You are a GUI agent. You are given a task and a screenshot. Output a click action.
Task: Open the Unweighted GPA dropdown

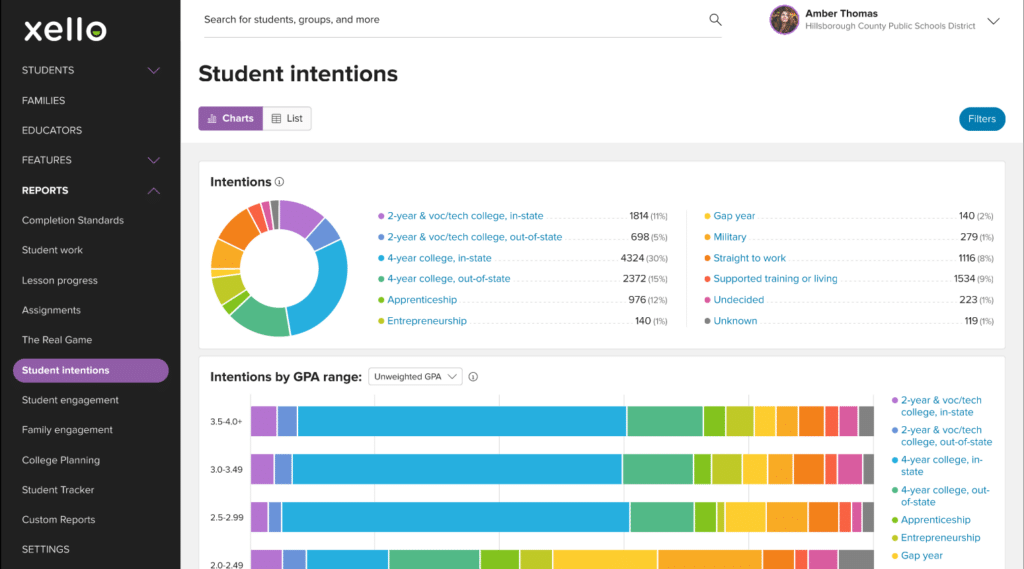tap(415, 376)
